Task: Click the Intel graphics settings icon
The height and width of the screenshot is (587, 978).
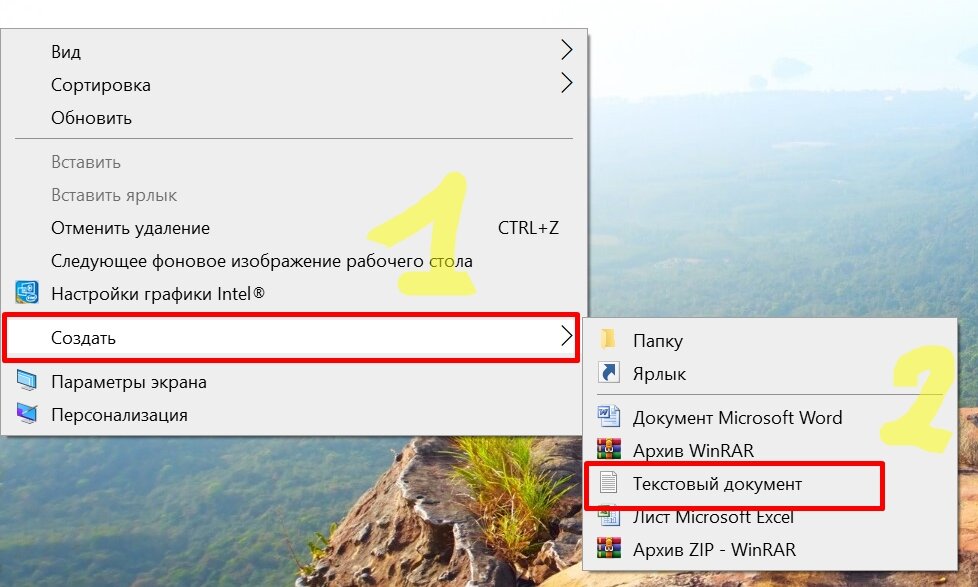Action: pos(27,293)
